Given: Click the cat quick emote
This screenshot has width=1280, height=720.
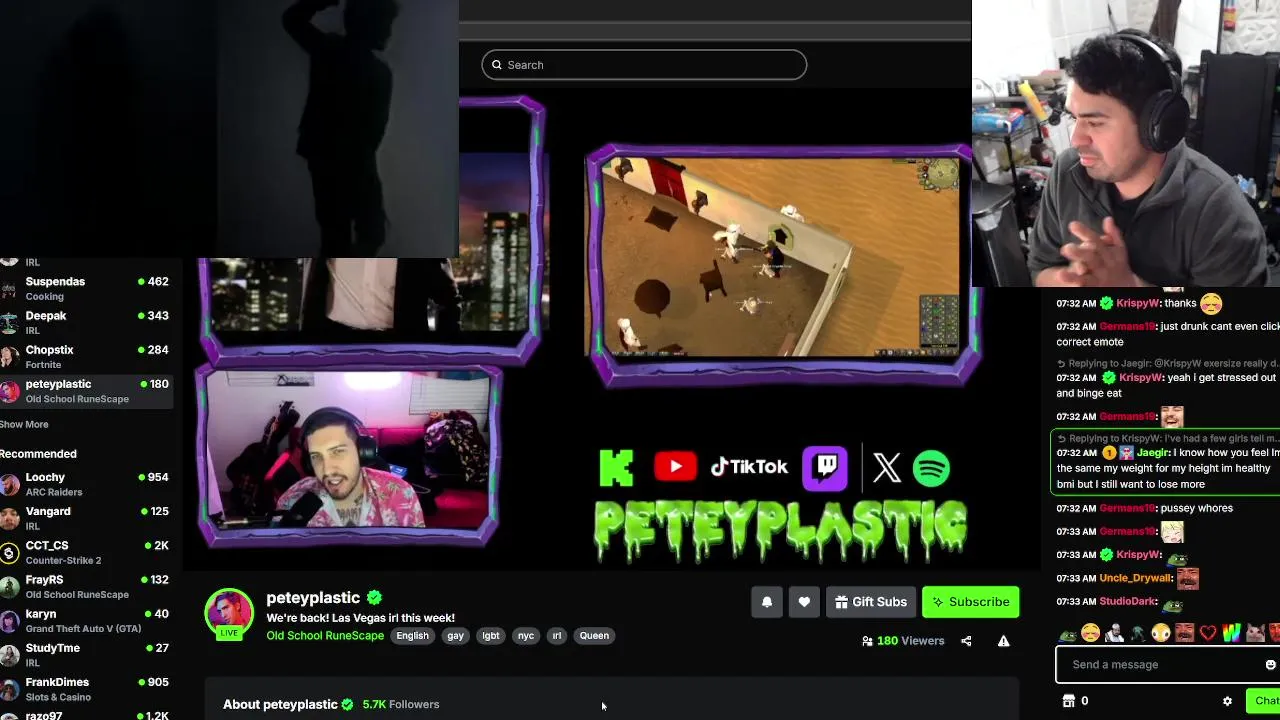Looking at the screenshot, I should (x=1255, y=633).
